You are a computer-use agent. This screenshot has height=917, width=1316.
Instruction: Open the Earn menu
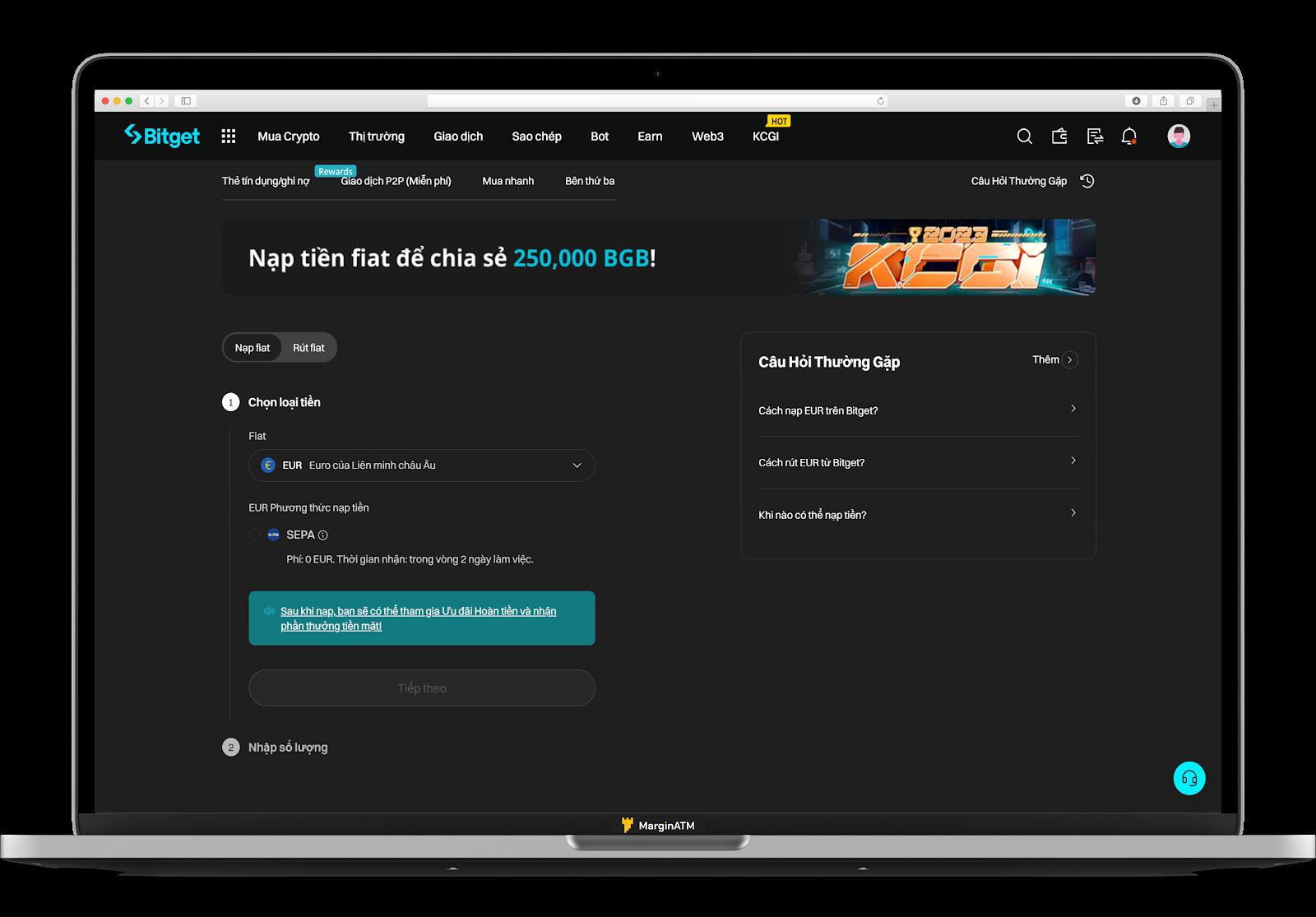(x=650, y=137)
